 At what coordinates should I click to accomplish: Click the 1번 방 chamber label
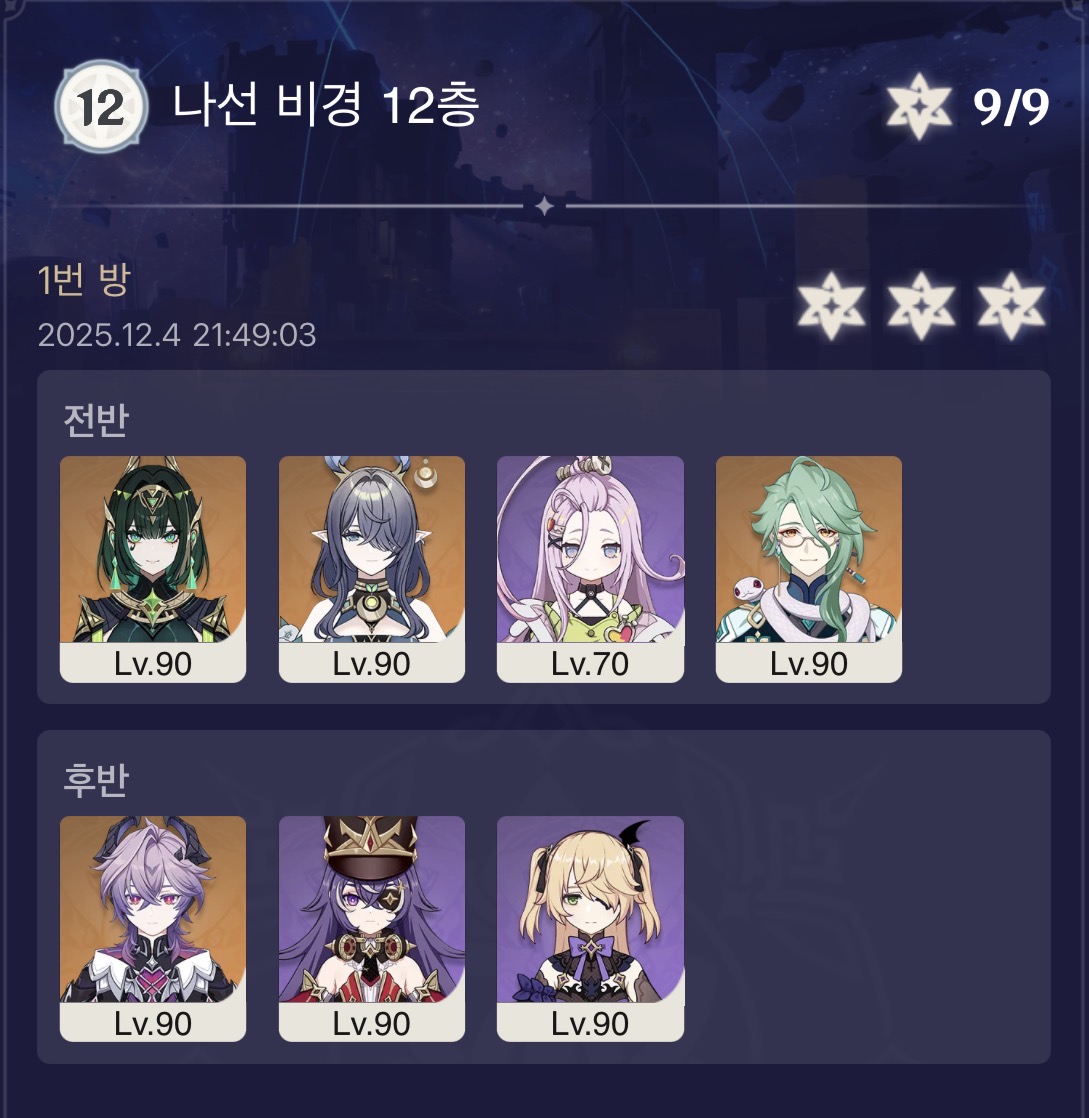coord(84,279)
